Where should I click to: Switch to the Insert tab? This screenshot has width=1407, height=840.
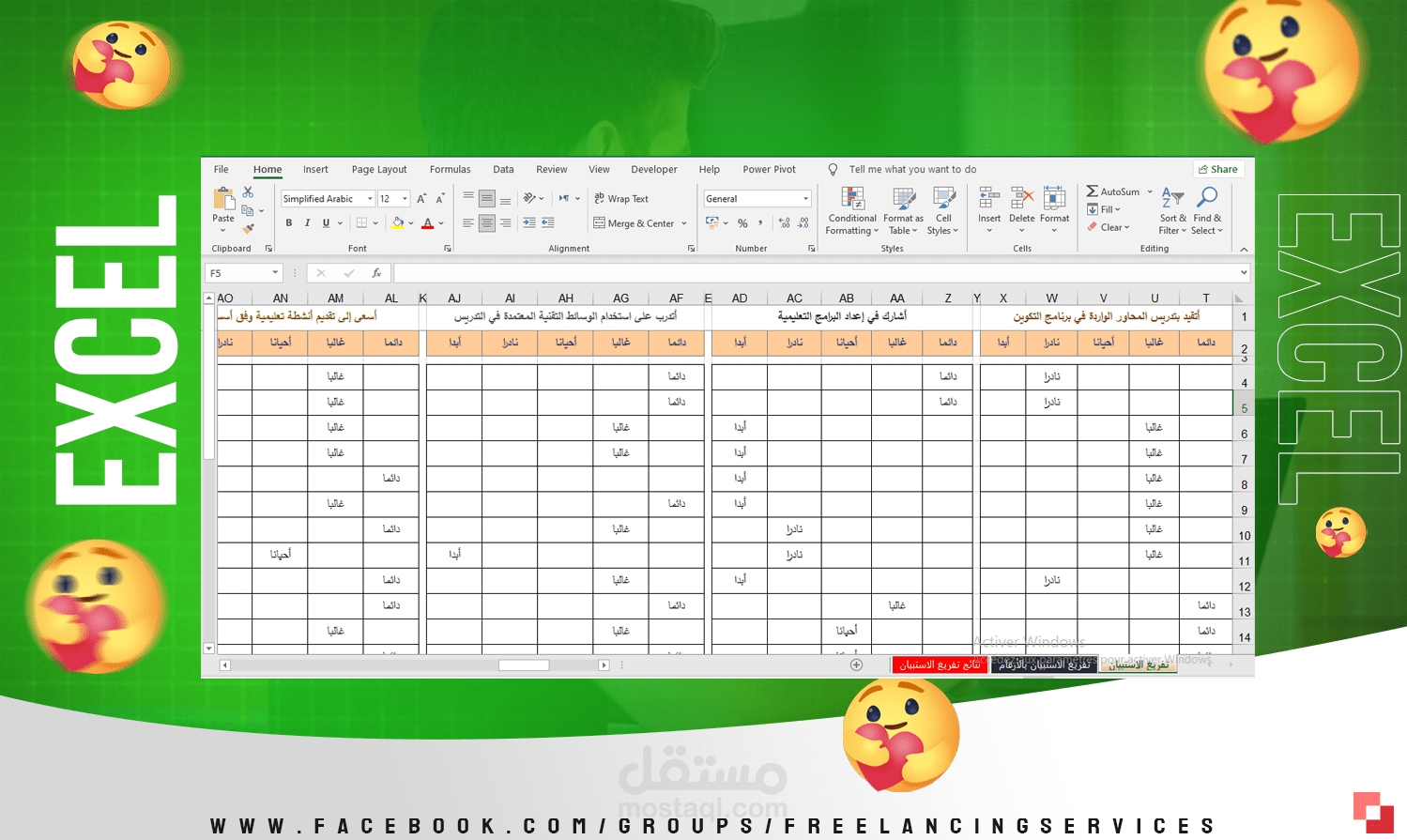point(315,170)
